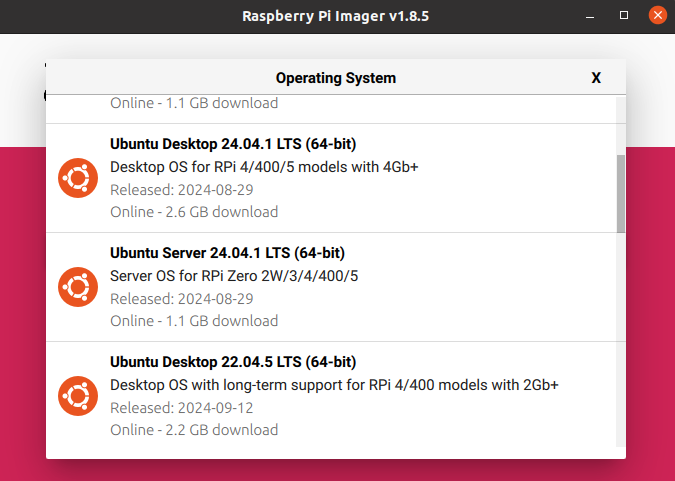This screenshot has height=481, width=675.
Task: Minimize the Raspberry Pi Imager window
Action: (x=590, y=16)
